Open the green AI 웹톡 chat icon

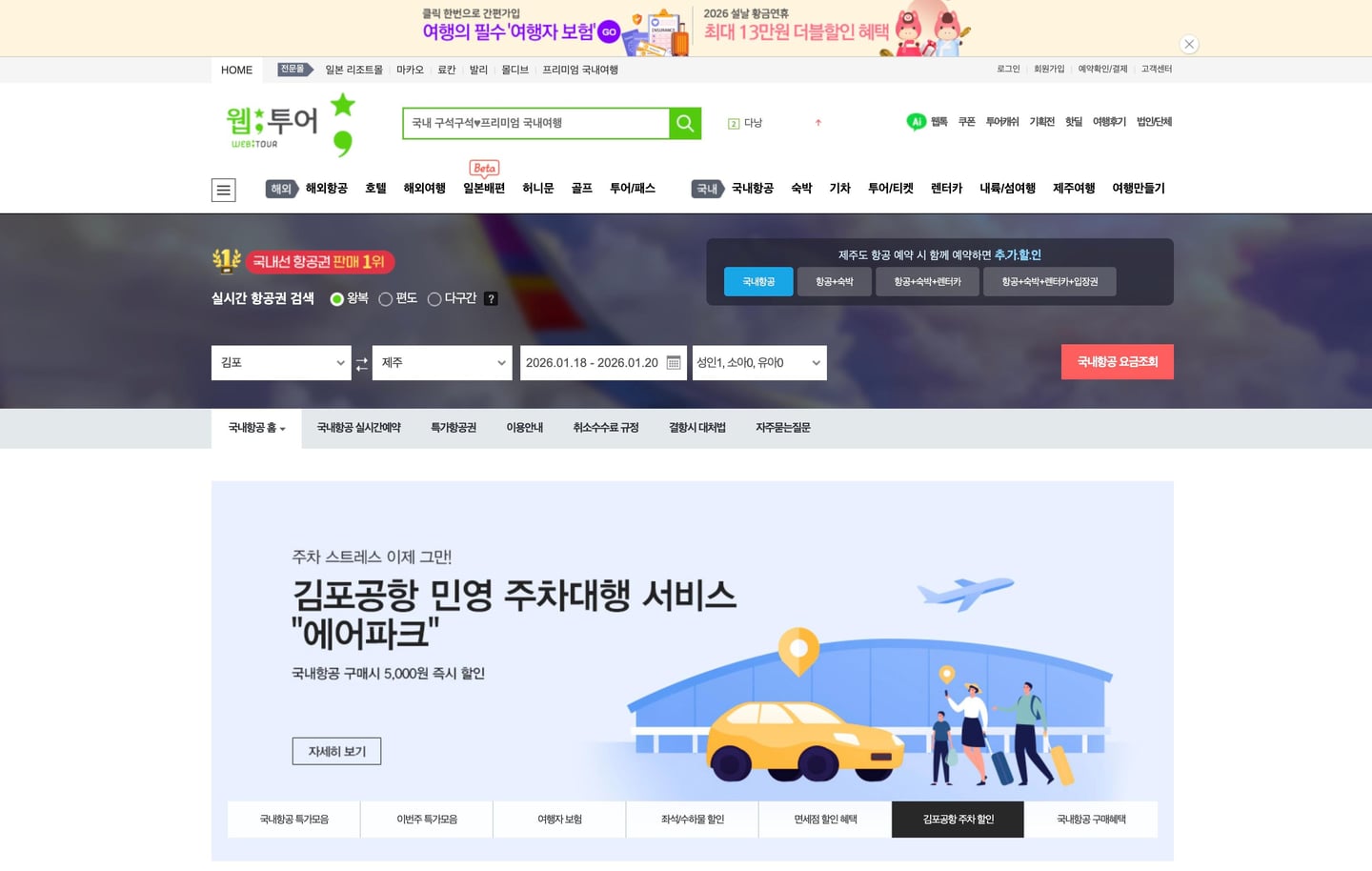916,122
